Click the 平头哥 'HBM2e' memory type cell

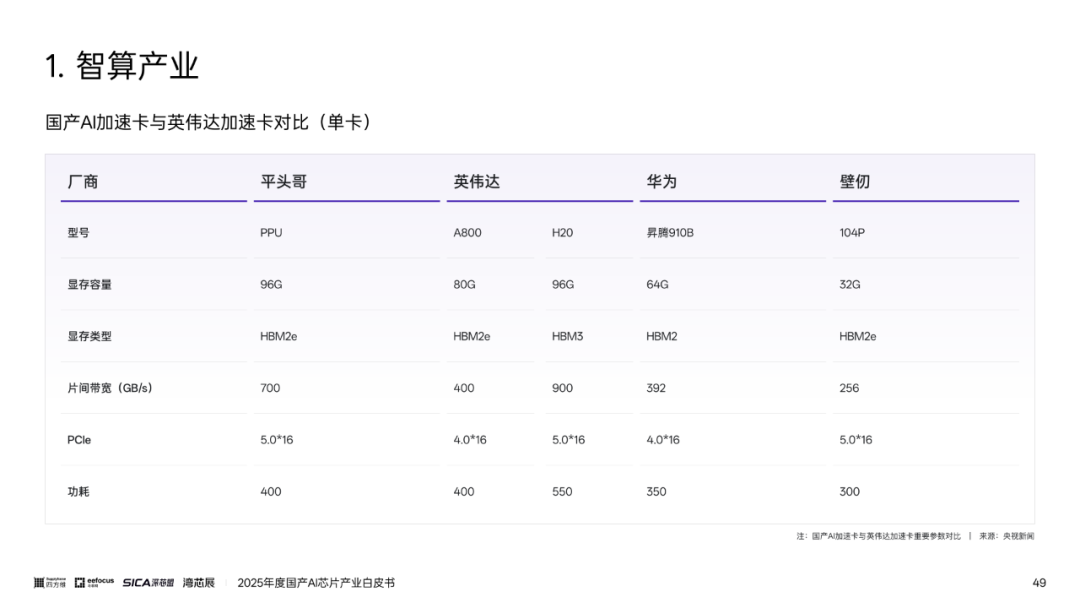(278, 336)
